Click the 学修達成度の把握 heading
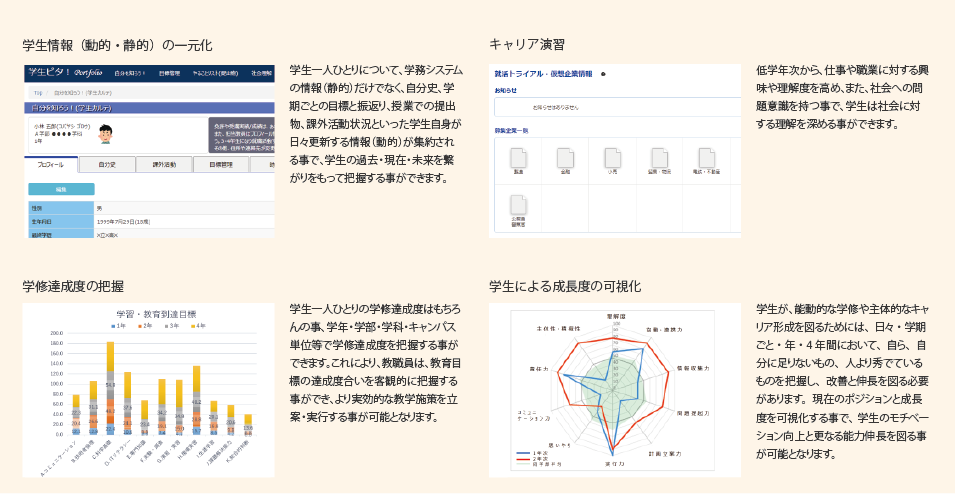The height and width of the screenshot is (494, 955). point(73,286)
